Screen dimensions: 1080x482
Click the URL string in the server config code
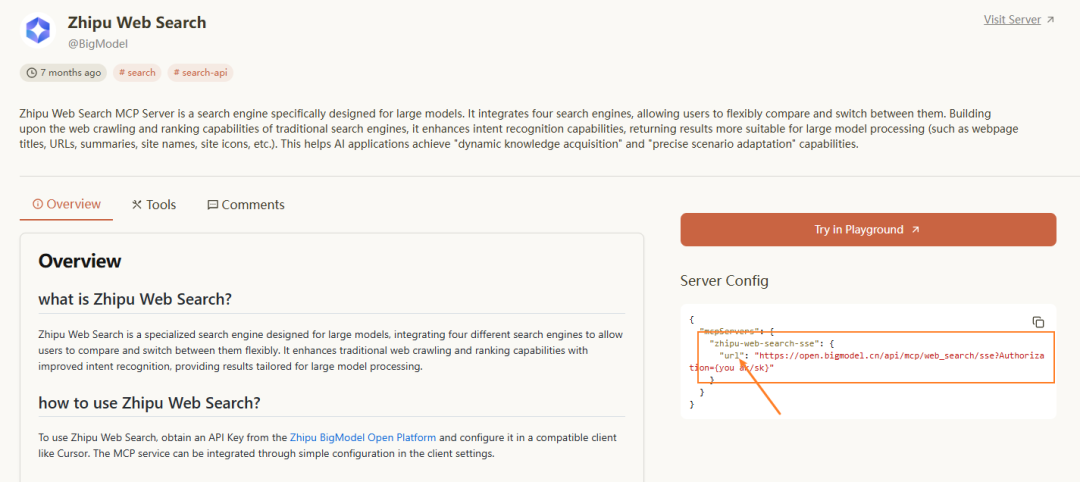pos(898,355)
